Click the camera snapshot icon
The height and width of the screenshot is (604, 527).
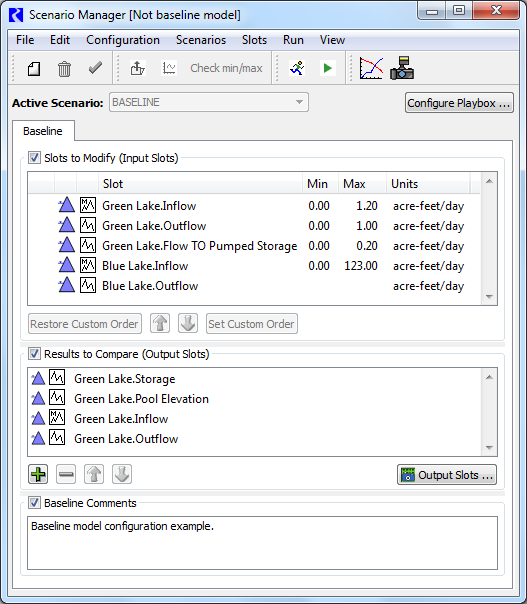pyautogui.click(x=402, y=68)
